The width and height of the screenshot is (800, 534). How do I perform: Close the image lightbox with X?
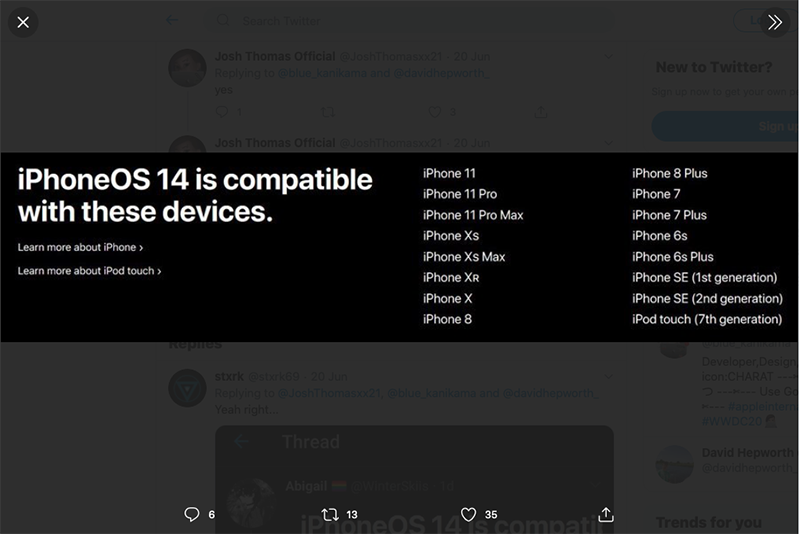pos(23,22)
